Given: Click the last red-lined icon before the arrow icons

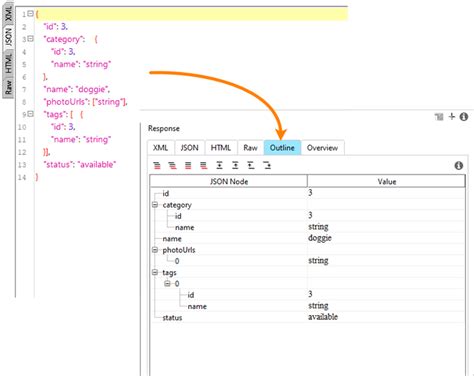Looking at the screenshot, I should (204, 165).
